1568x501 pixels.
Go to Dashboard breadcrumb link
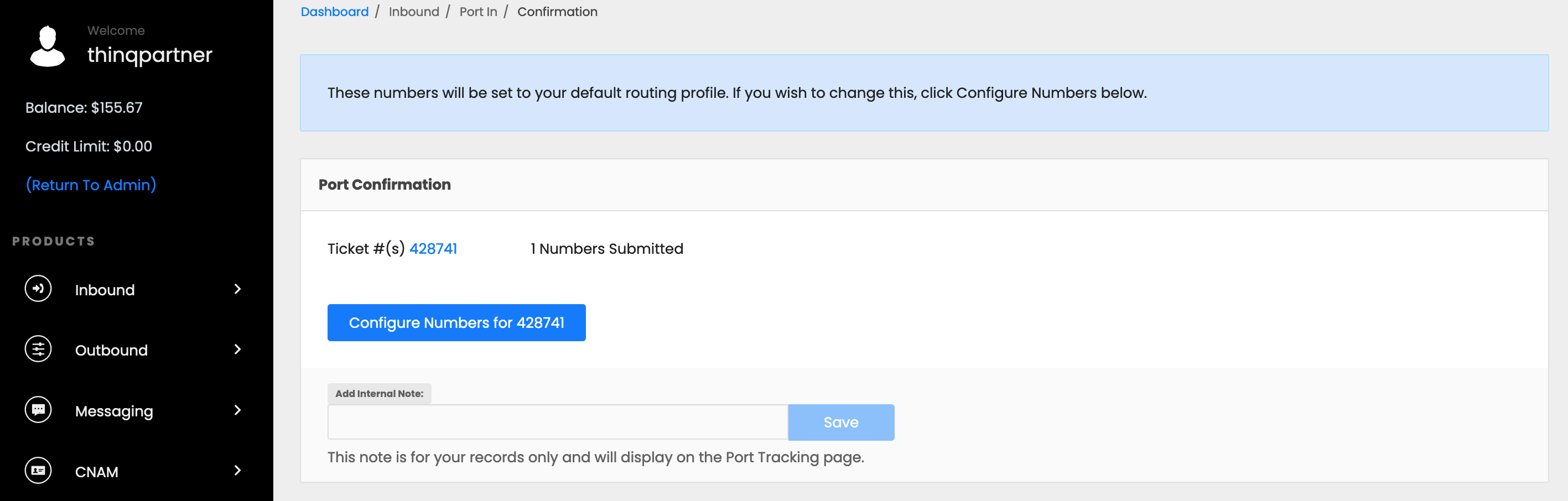334,12
